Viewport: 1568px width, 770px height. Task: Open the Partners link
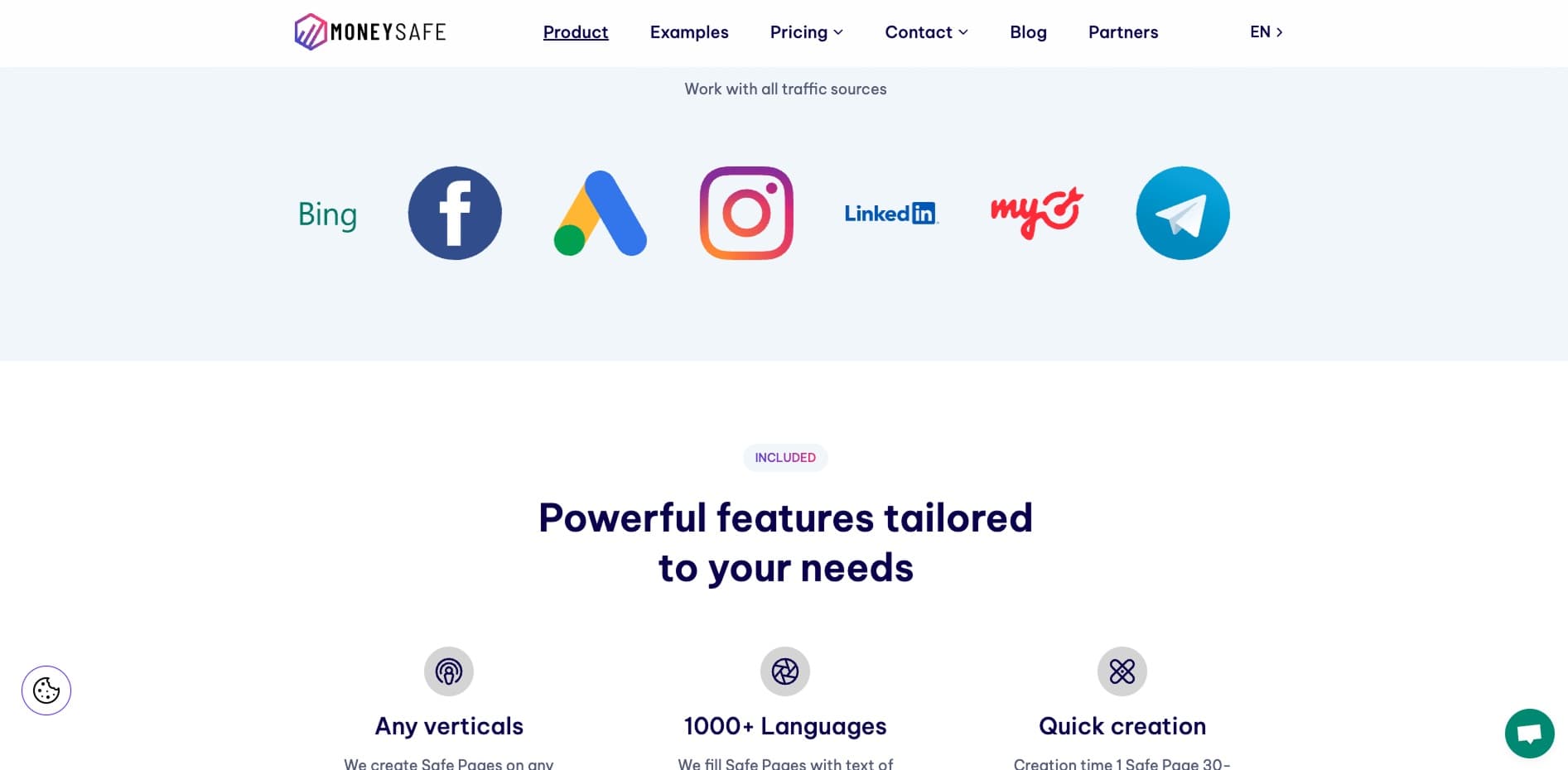click(1123, 32)
